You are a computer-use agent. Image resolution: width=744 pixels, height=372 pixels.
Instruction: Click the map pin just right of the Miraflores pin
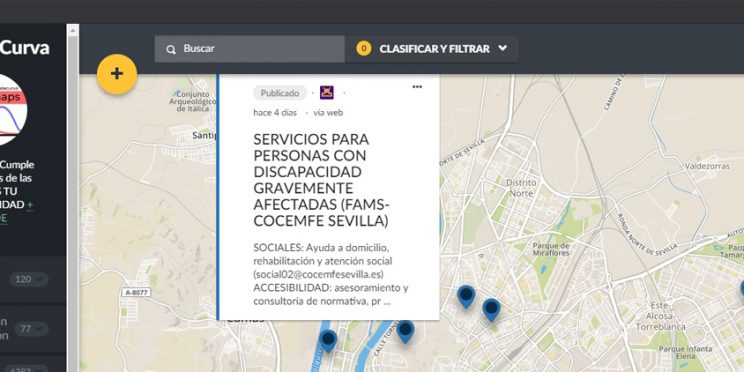(491, 310)
